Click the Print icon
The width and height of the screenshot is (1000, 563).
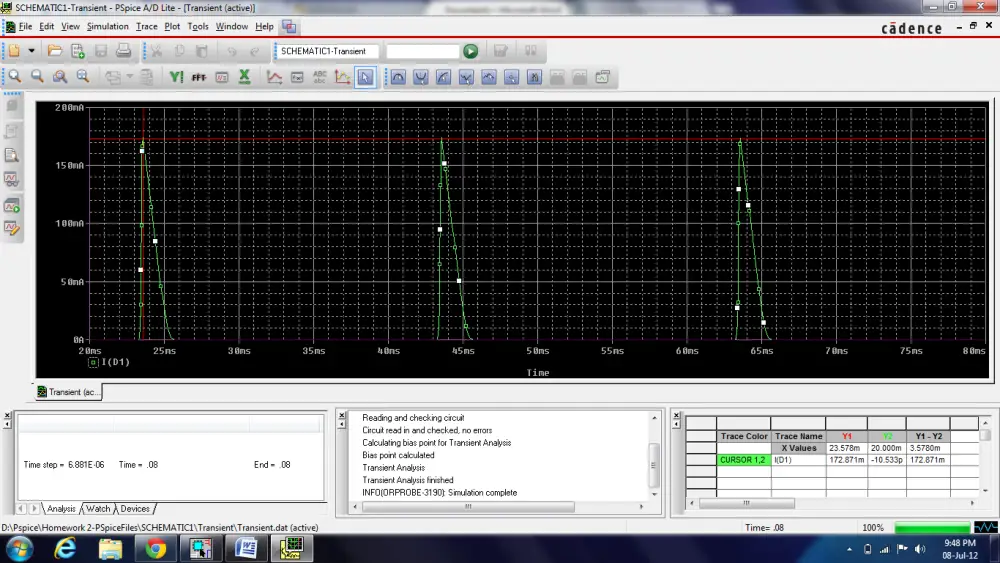pos(124,50)
